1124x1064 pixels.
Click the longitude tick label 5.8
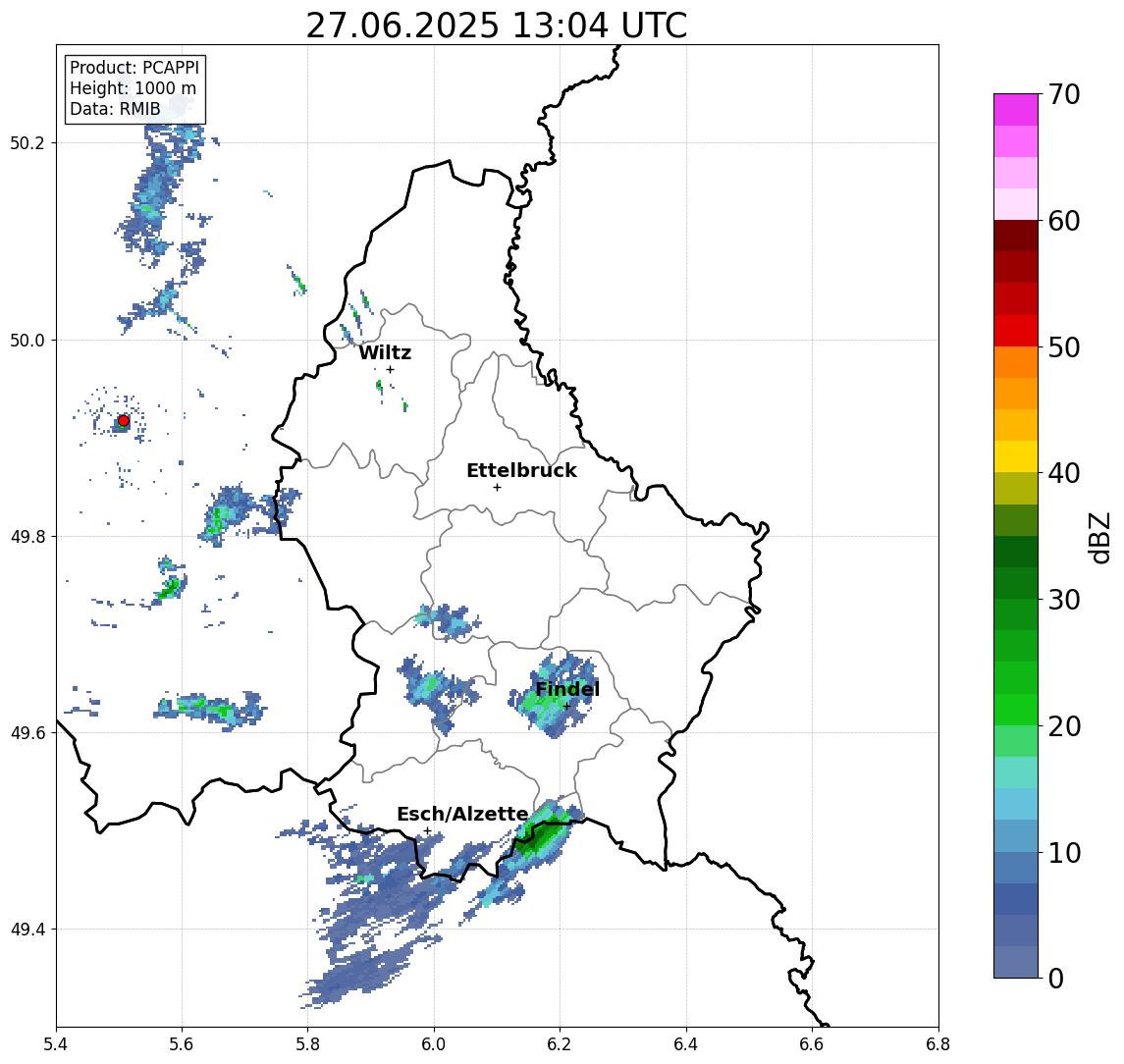point(307,1044)
